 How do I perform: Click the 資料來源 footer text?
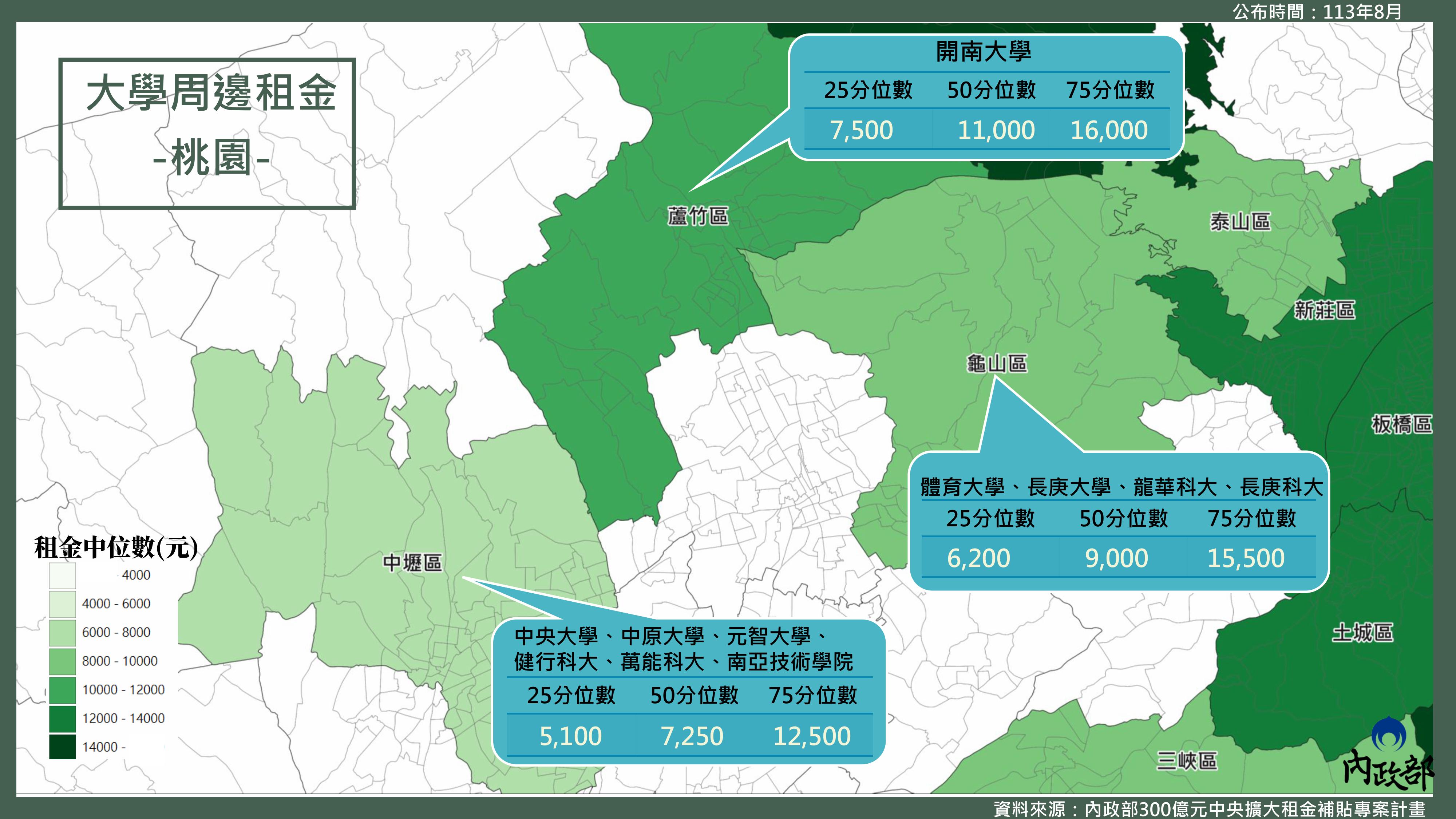[x=1210, y=809]
